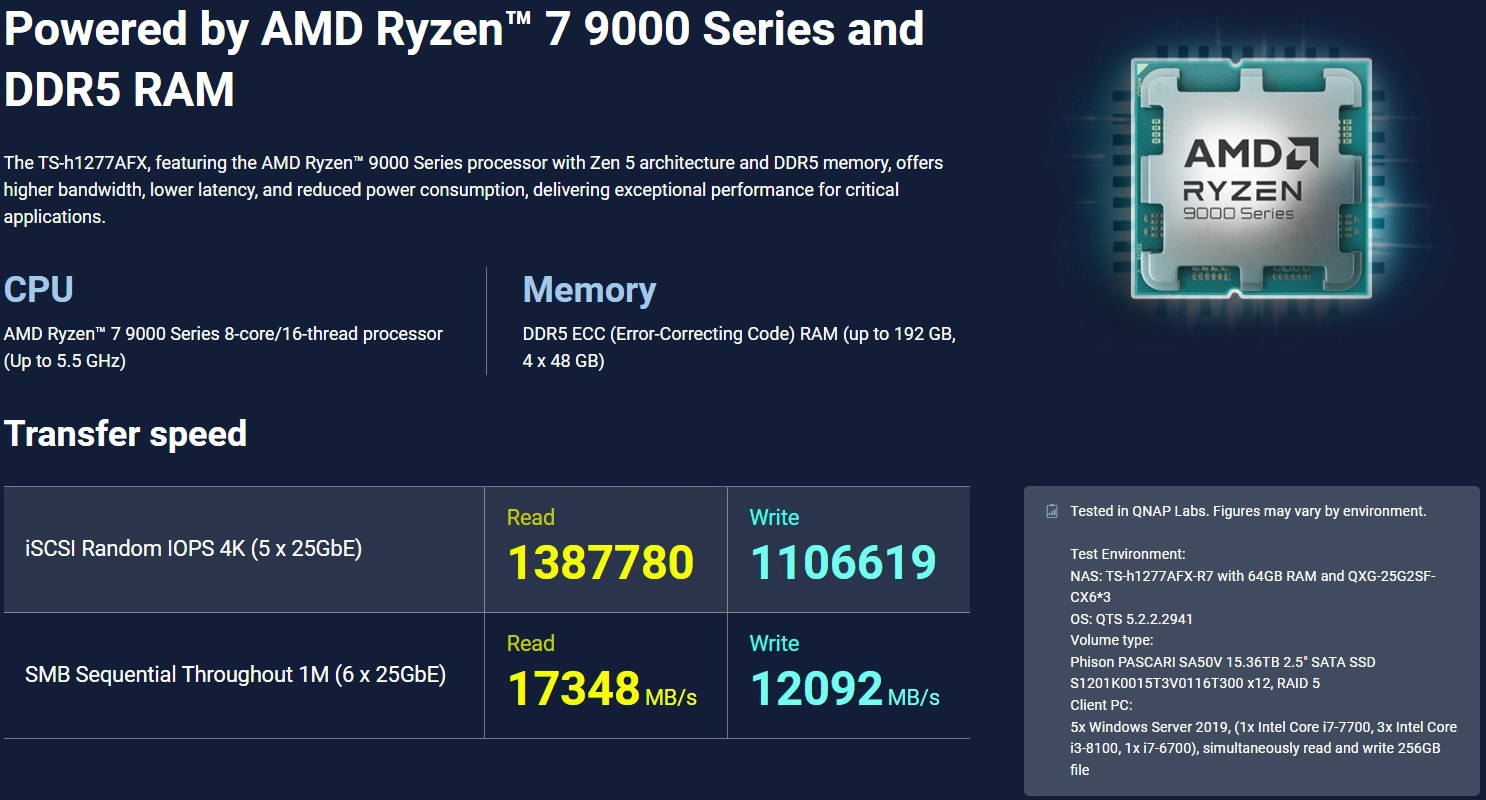Click the DDR5 ECC RAM description text

(x=738, y=346)
